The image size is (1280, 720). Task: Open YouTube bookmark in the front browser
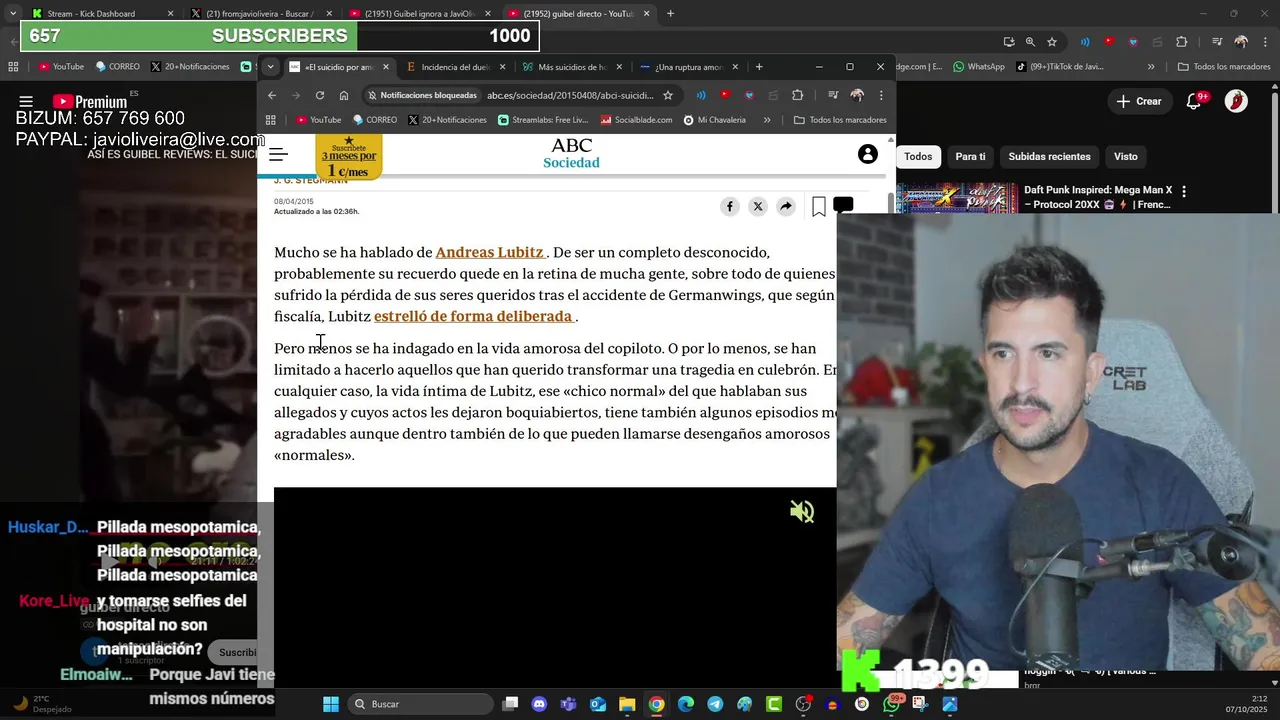(x=318, y=120)
